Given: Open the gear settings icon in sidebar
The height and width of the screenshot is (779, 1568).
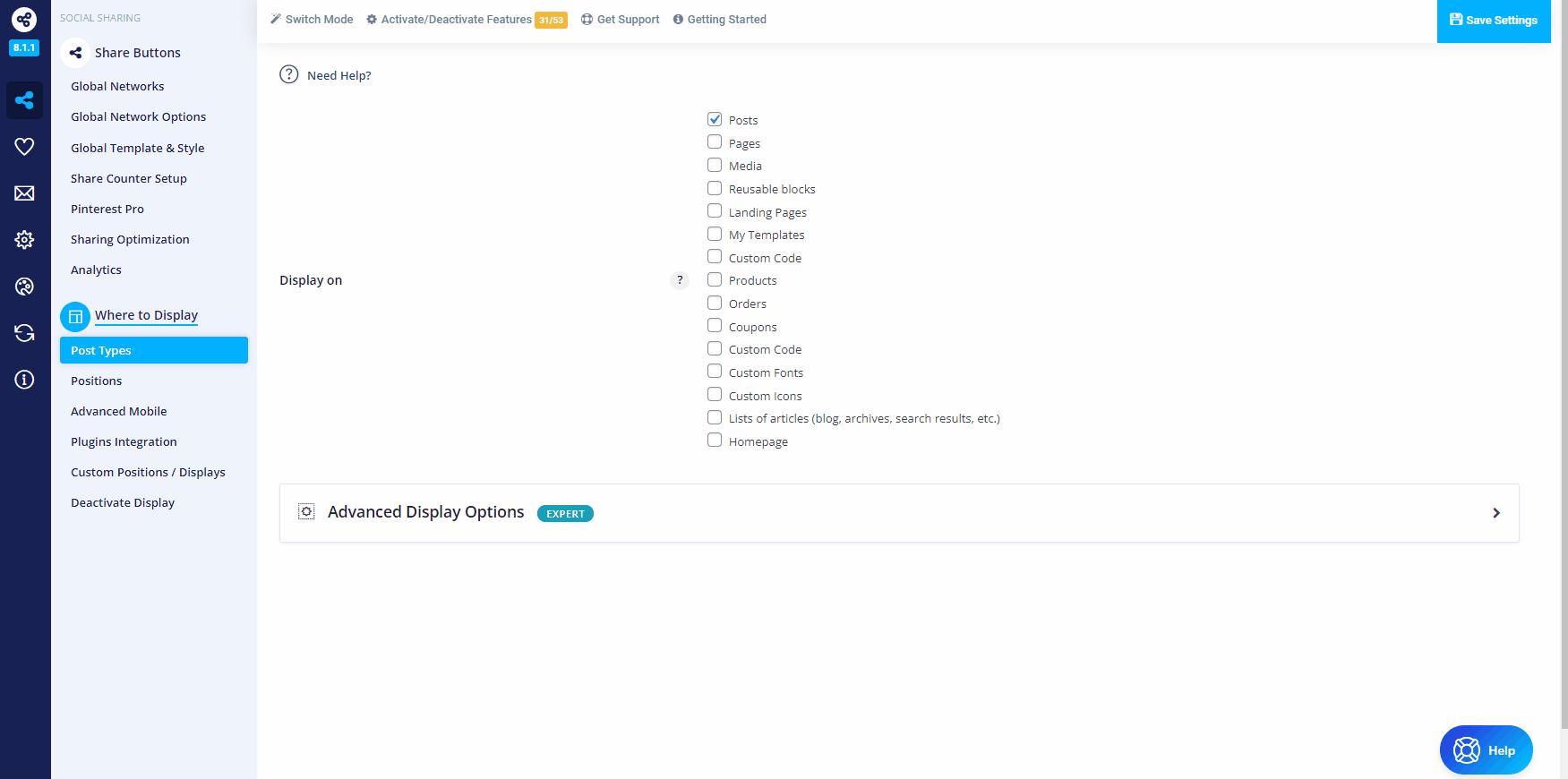Looking at the screenshot, I should pos(24,240).
